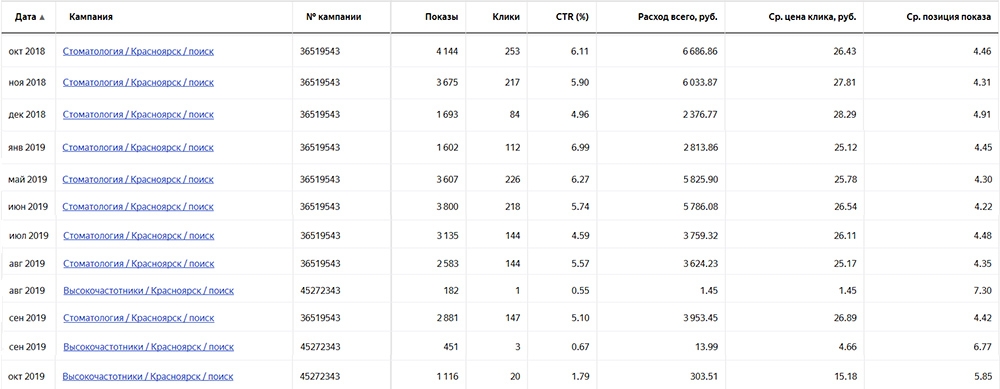Open Стоматология campaign link for янв 2019
Image resolution: width=1000 pixels, height=389 pixels.
(x=138, y=147)
